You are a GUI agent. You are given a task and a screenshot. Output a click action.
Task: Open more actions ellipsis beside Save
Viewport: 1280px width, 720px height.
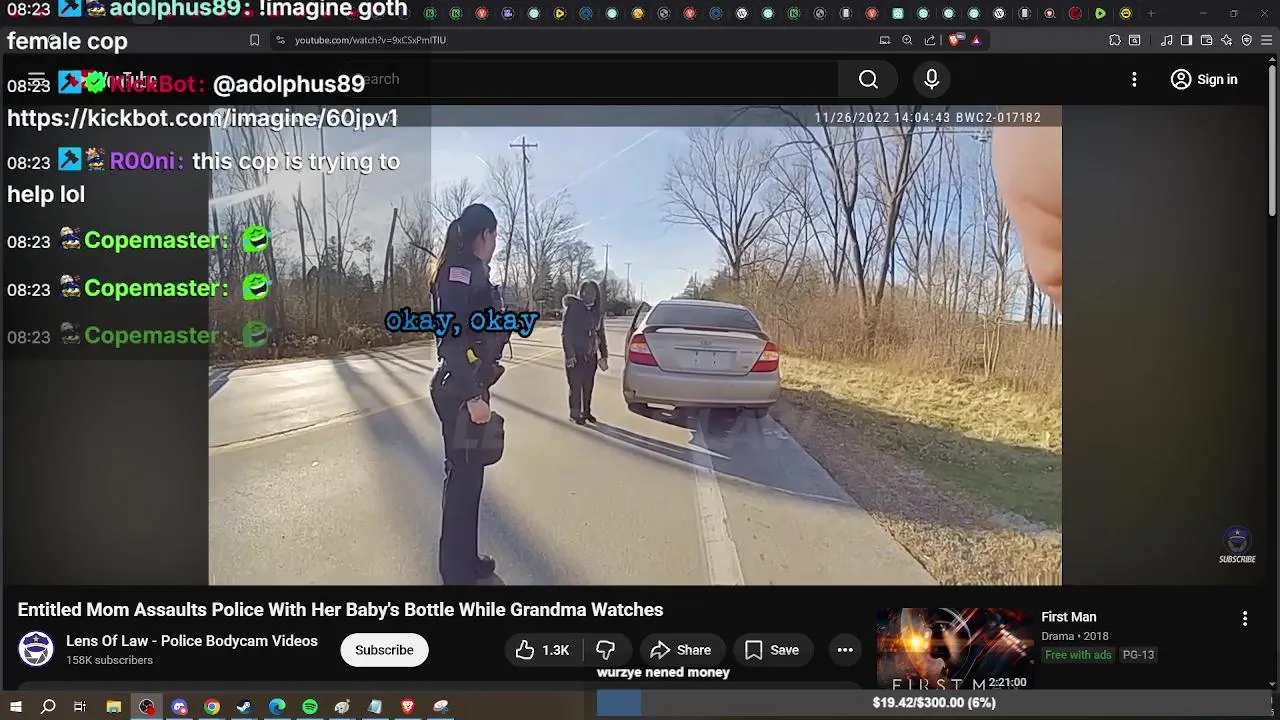pos(845,650)
